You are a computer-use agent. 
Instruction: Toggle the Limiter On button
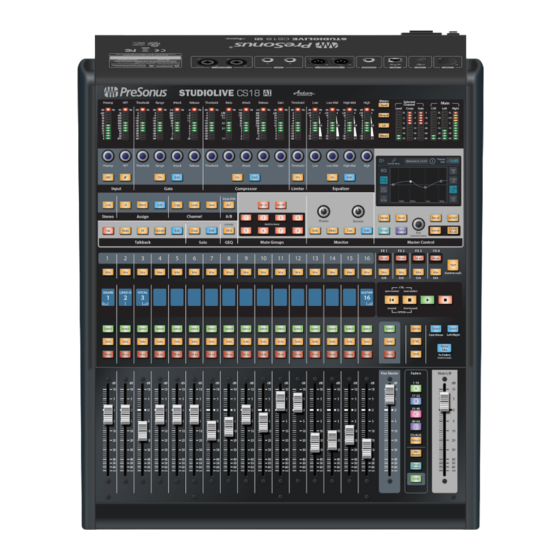coord(298,177)
